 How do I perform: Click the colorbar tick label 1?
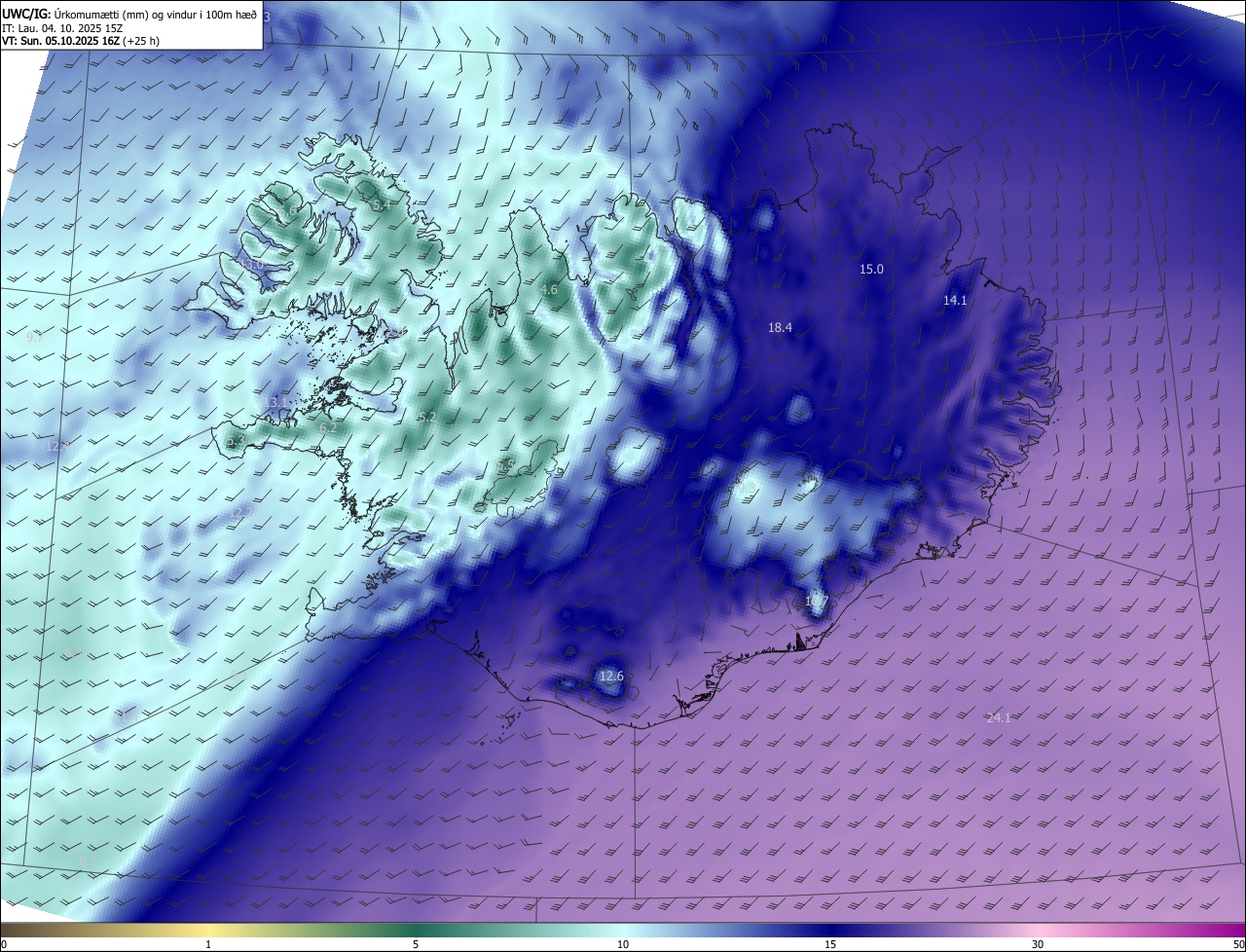tap(209, 944)
